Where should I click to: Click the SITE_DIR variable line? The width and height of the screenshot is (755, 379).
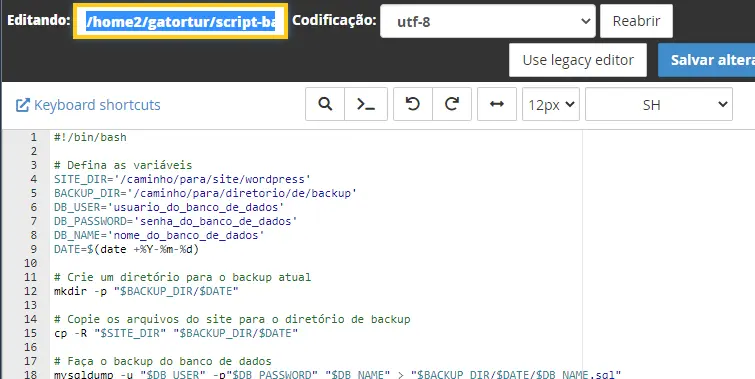click(x=182, y=179)
